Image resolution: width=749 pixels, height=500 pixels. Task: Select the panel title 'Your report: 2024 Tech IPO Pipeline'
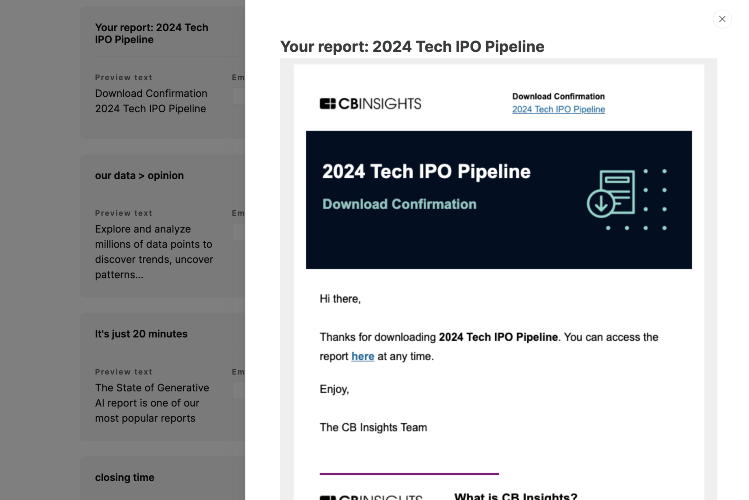(412, 47)
